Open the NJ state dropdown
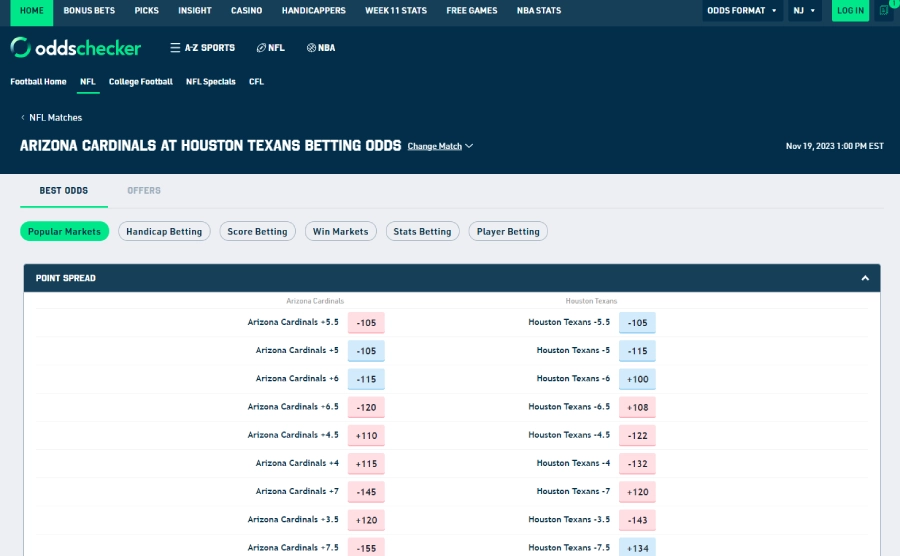The height and width of the screenshot is (556, 900). (805, 10)
